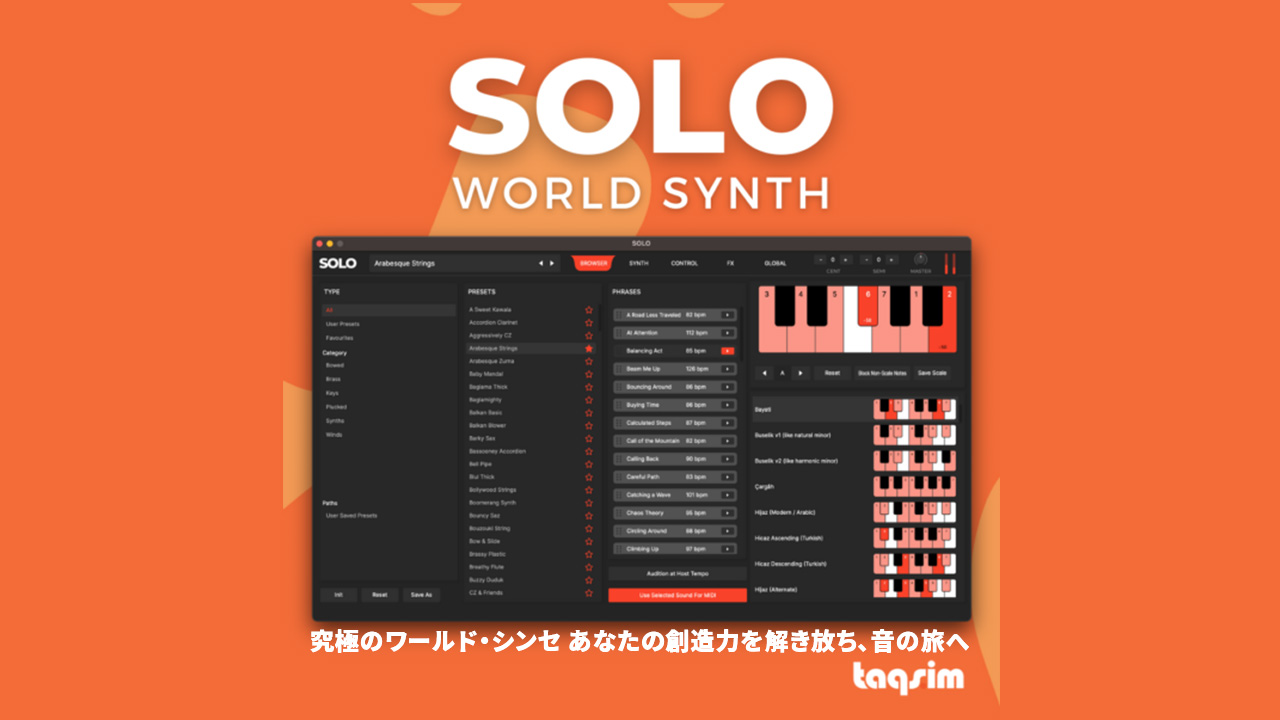The height and width of the screenshot is (720, 1280).
Task: Open the FX tab
Action: click(x=730, y=263)
